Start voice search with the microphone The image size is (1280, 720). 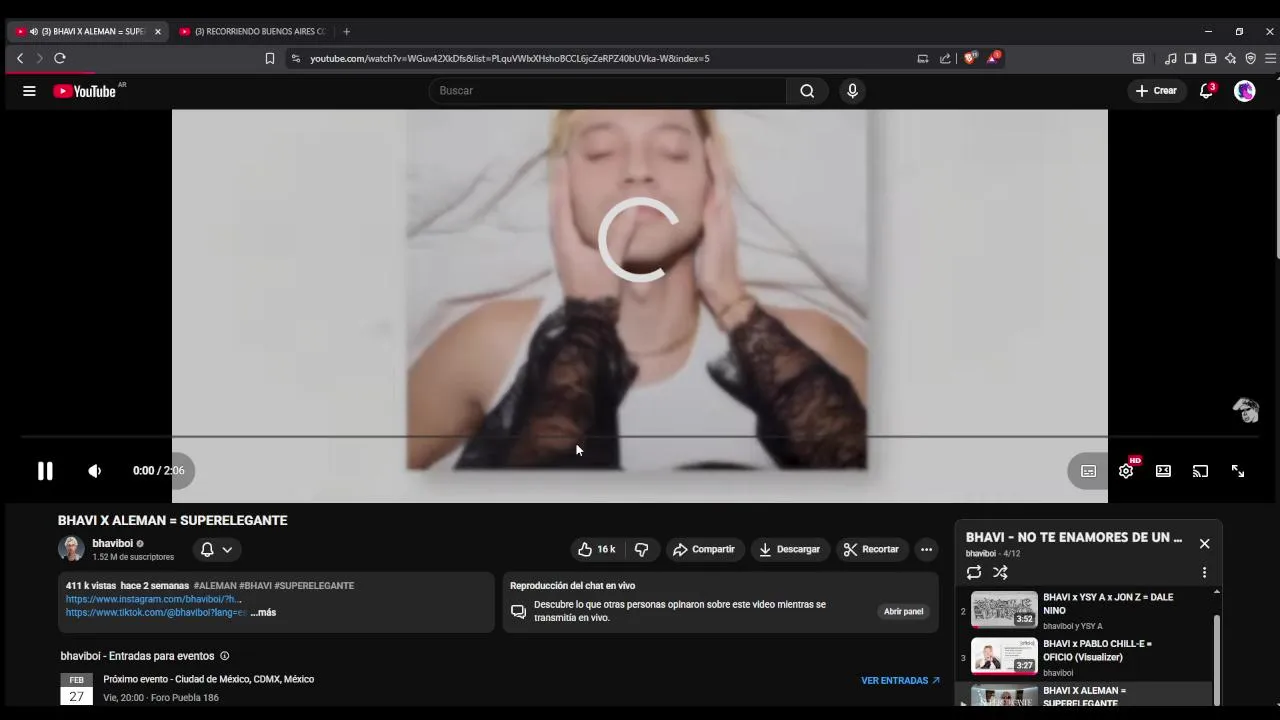852,91
